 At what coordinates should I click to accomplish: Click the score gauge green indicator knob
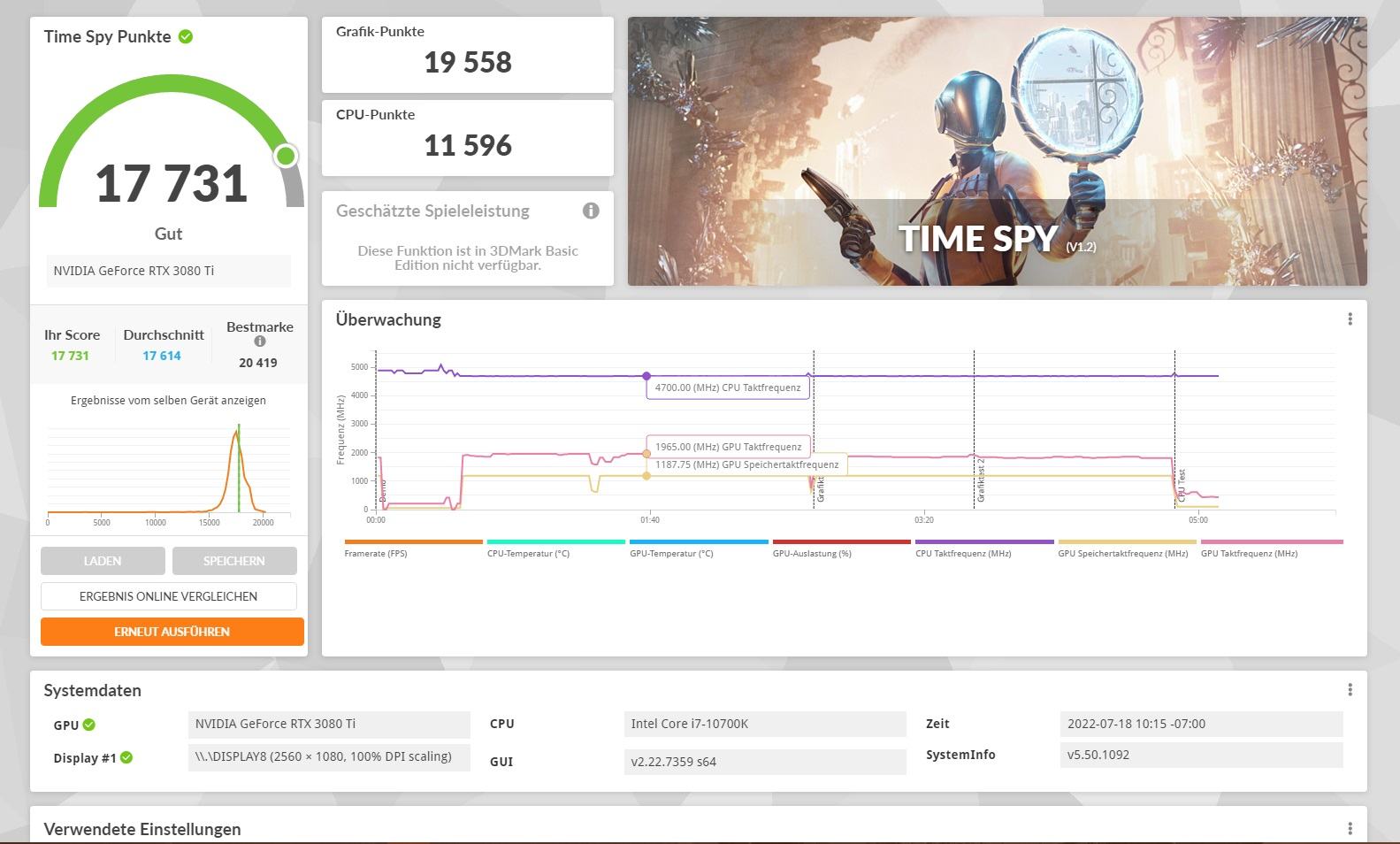[x=285, y=157]
